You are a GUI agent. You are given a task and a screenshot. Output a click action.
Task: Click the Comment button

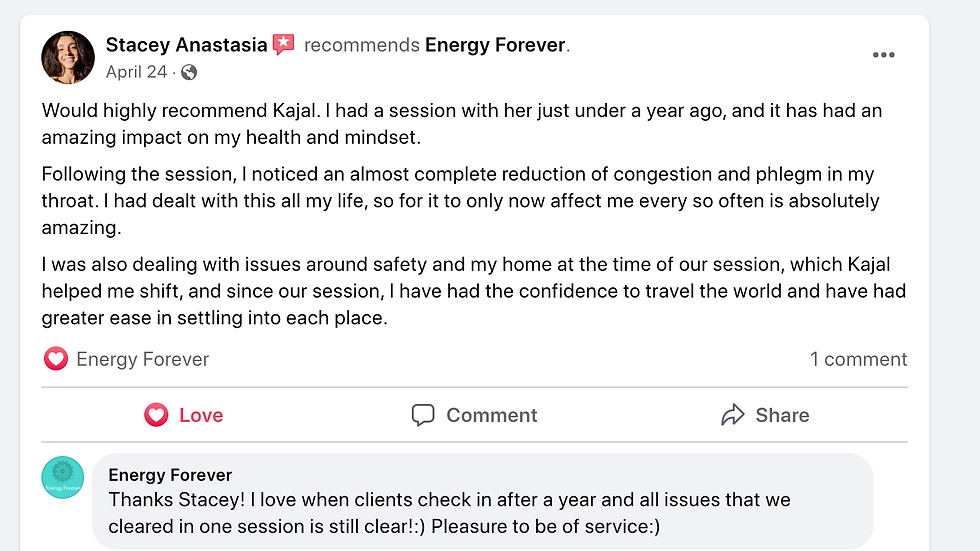[x=474, y=415]
